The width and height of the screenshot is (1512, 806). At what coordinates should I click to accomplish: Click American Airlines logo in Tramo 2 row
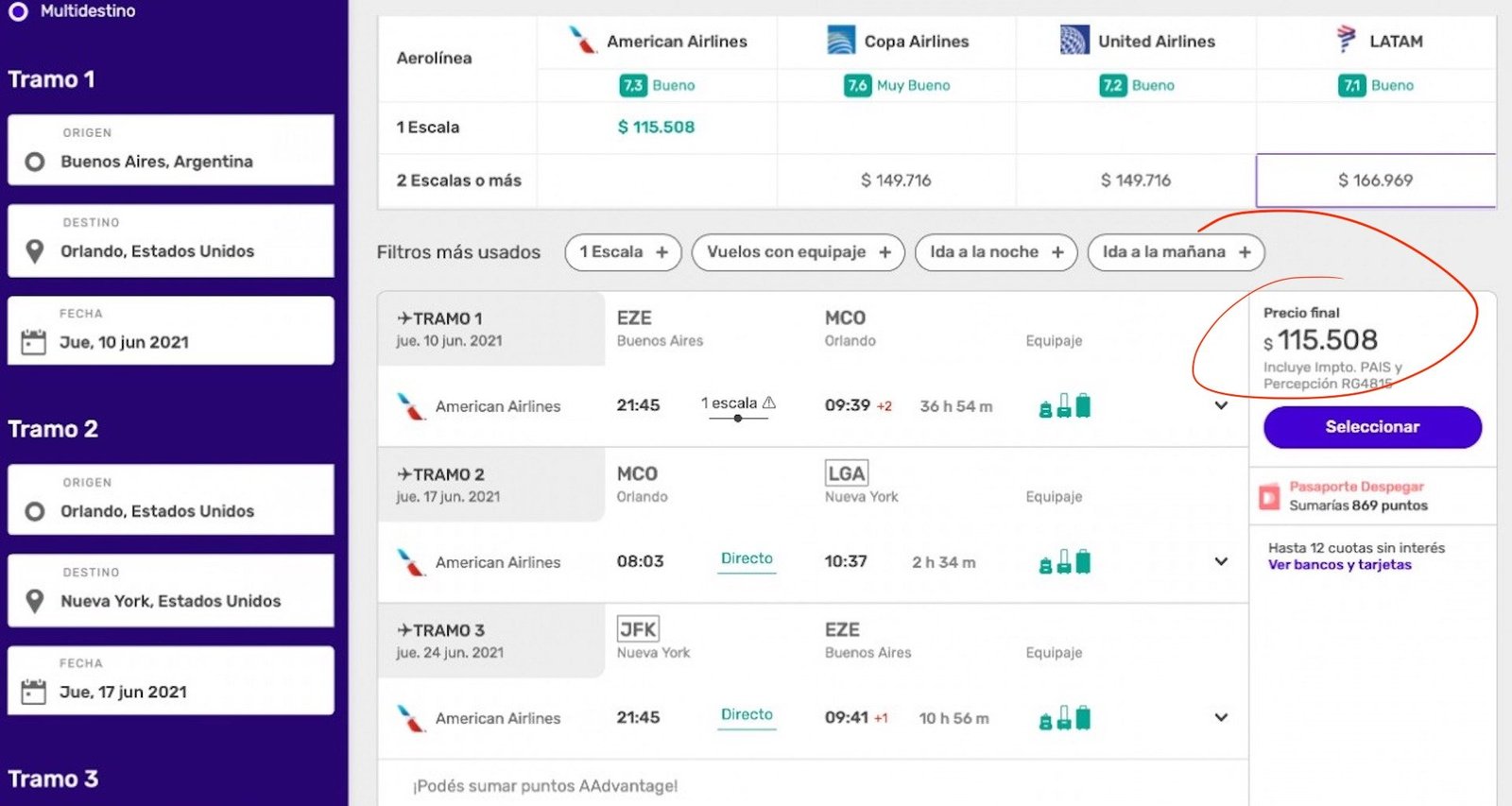411,562
